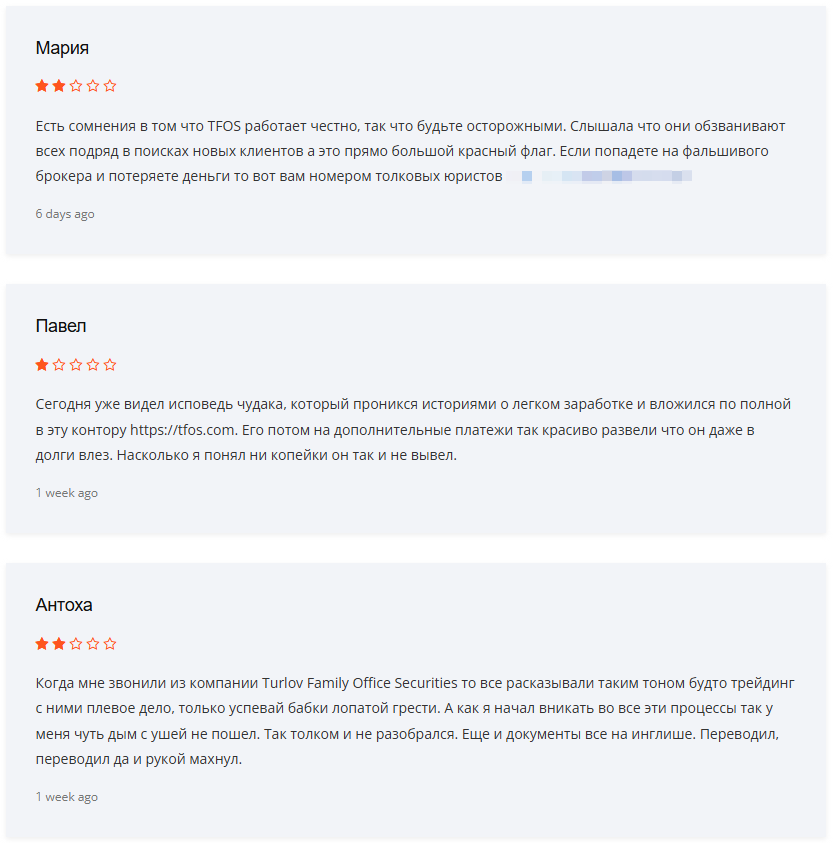This screenshot has width=833, height=843.
Task: Click the "Turlov Family Office Securities" text
Action: (x=360, y=683)
